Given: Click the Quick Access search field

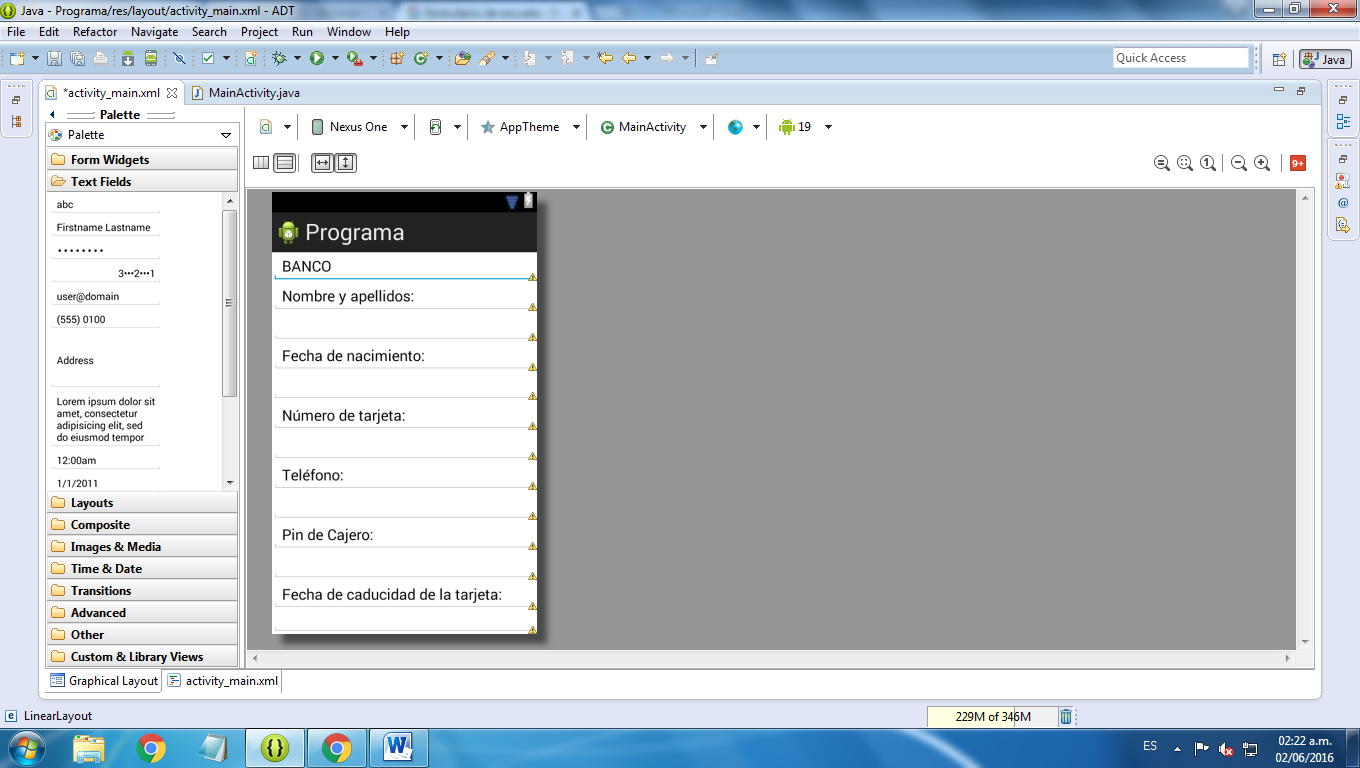Looking at the screenshot, I should coord(1181,58).
